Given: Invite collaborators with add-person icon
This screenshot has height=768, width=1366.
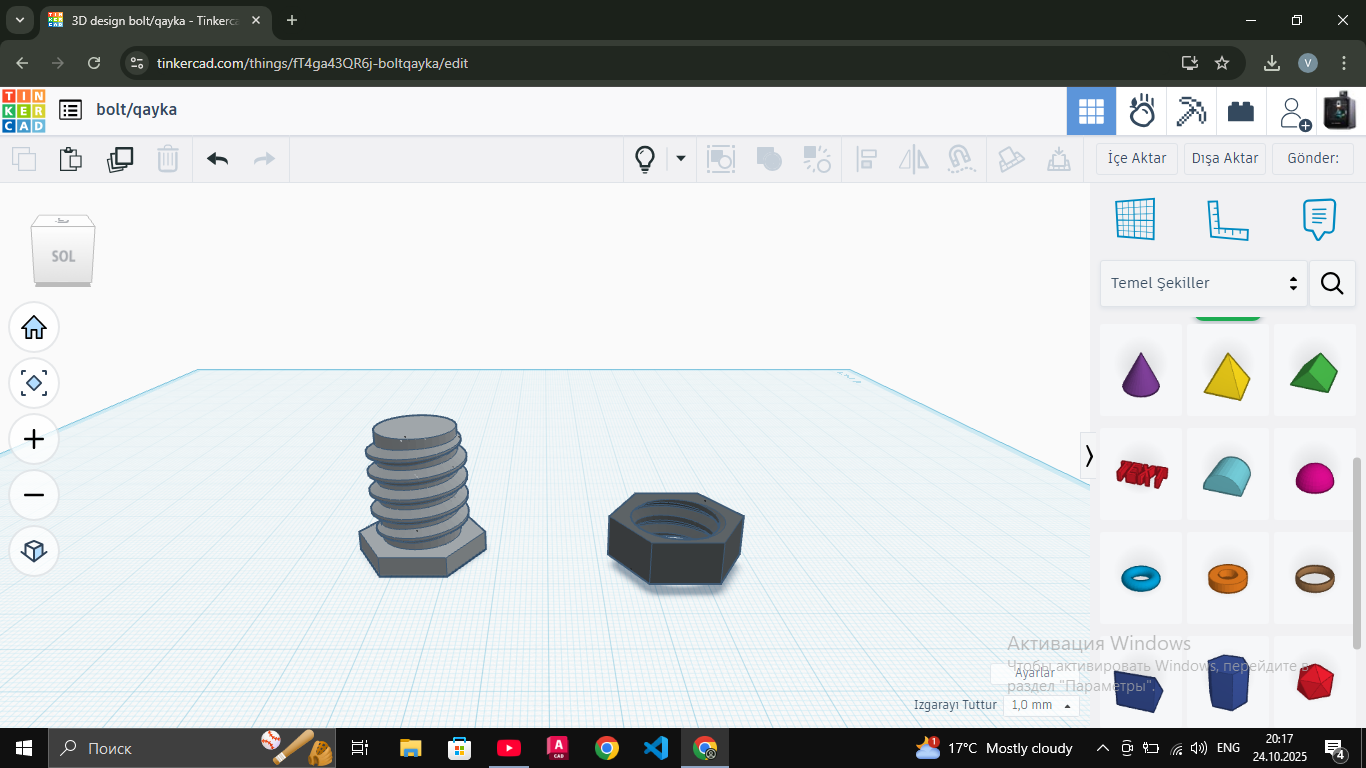Looking at the screenshot, I should (1294, 112).
